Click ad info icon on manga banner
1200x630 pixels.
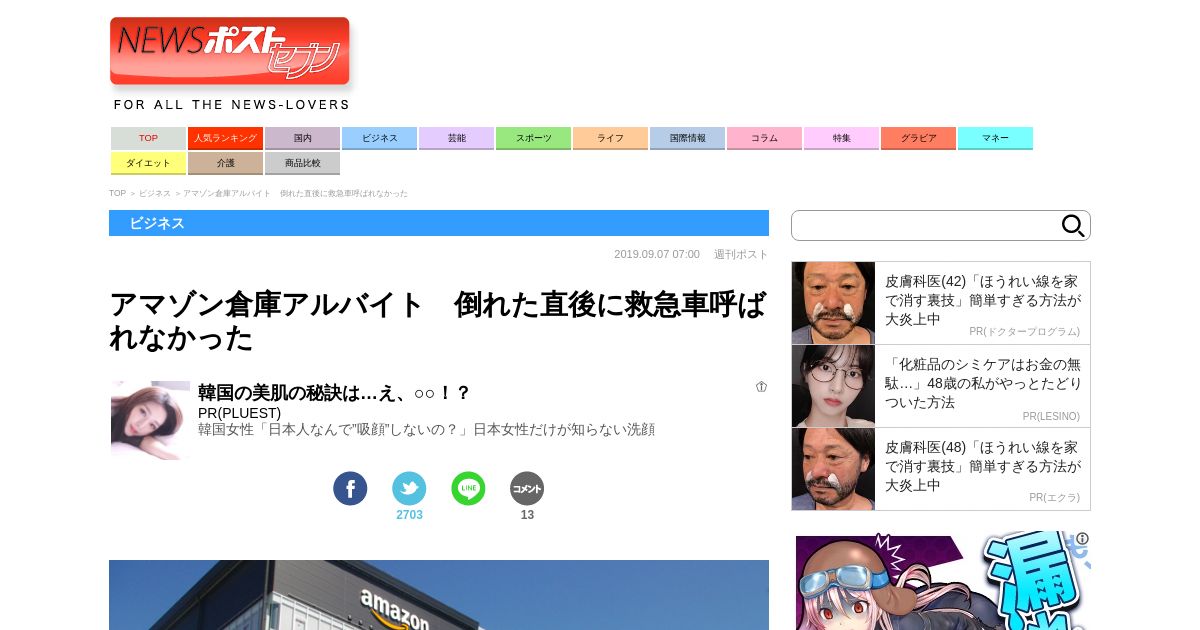click(1082, 539)
